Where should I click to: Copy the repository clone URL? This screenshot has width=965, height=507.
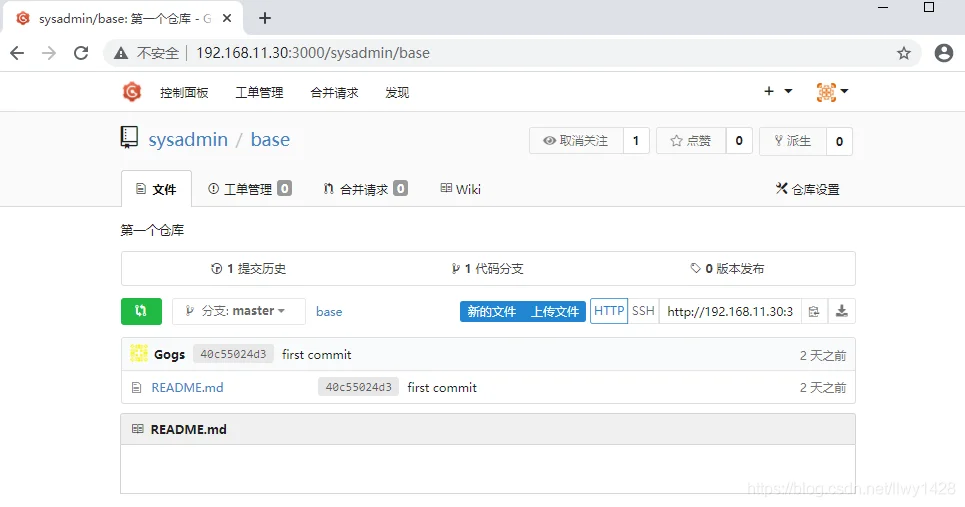click(x=814, y=311)
